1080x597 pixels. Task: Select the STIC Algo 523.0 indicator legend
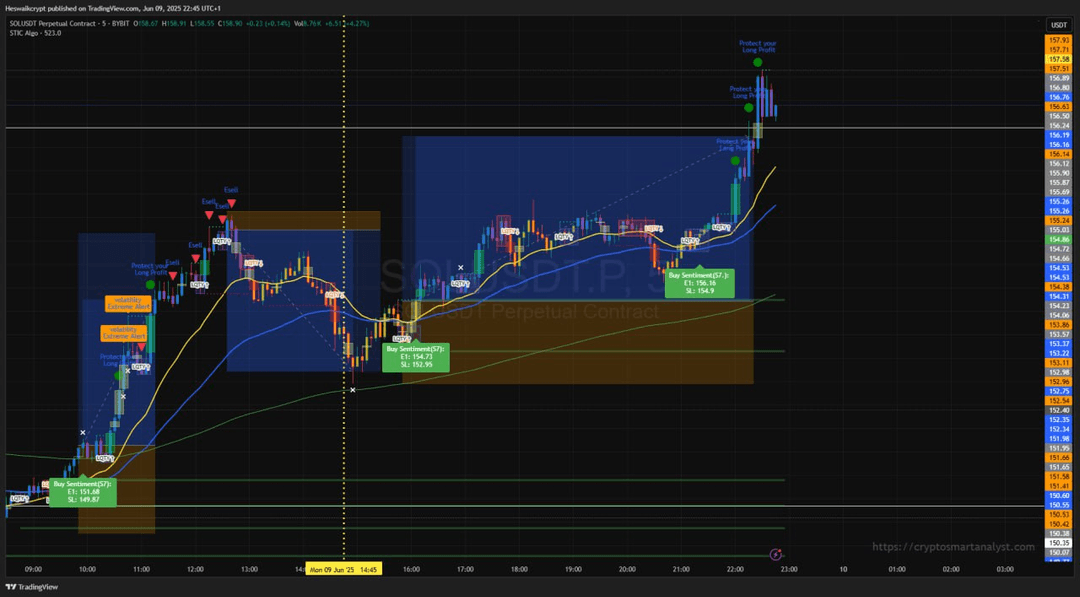[x=35, y=33]
